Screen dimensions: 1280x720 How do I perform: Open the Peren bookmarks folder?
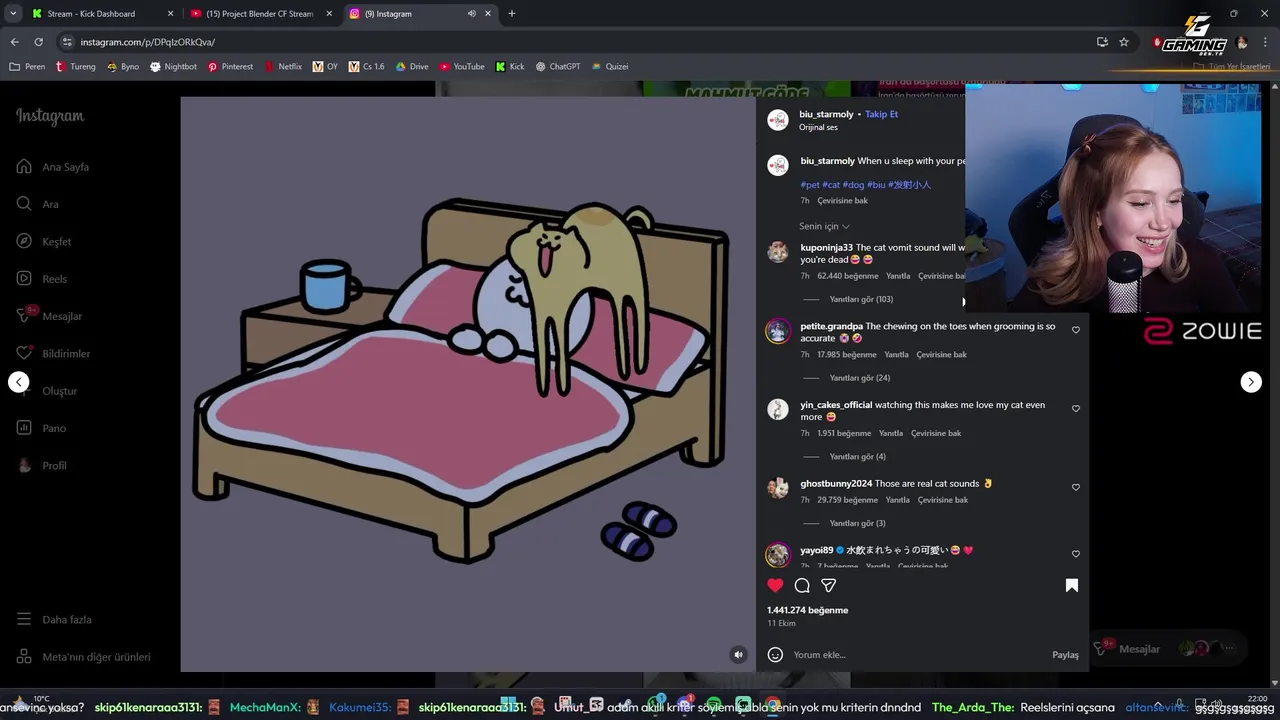coord(27,67)
